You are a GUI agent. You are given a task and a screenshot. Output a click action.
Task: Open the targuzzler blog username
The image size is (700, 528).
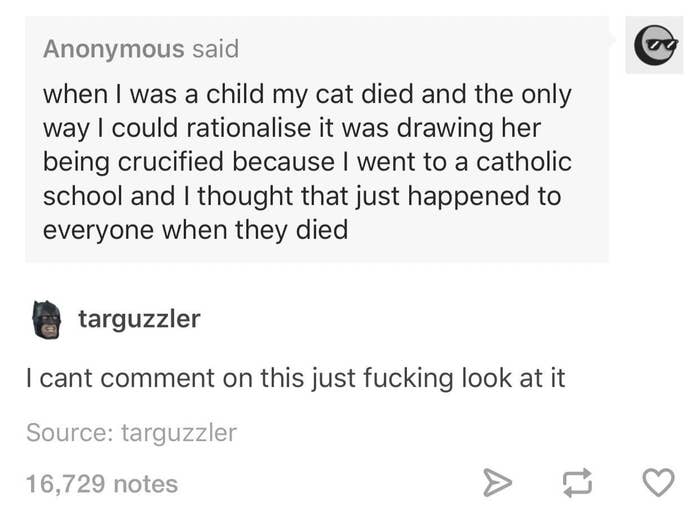[x=139, y=319]
